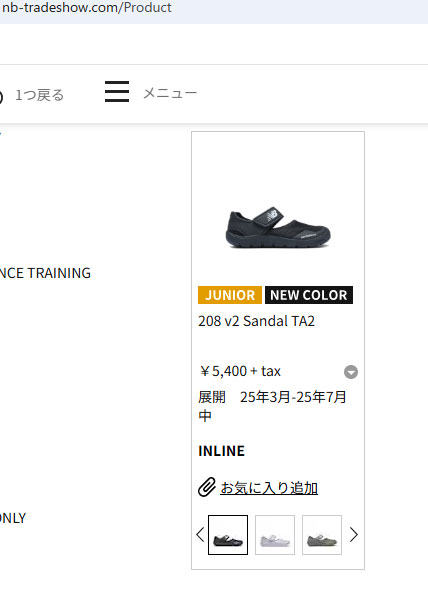Click the black NEW COLOR badge
This screenshot has height=592, width=428.
click(309, 295)
